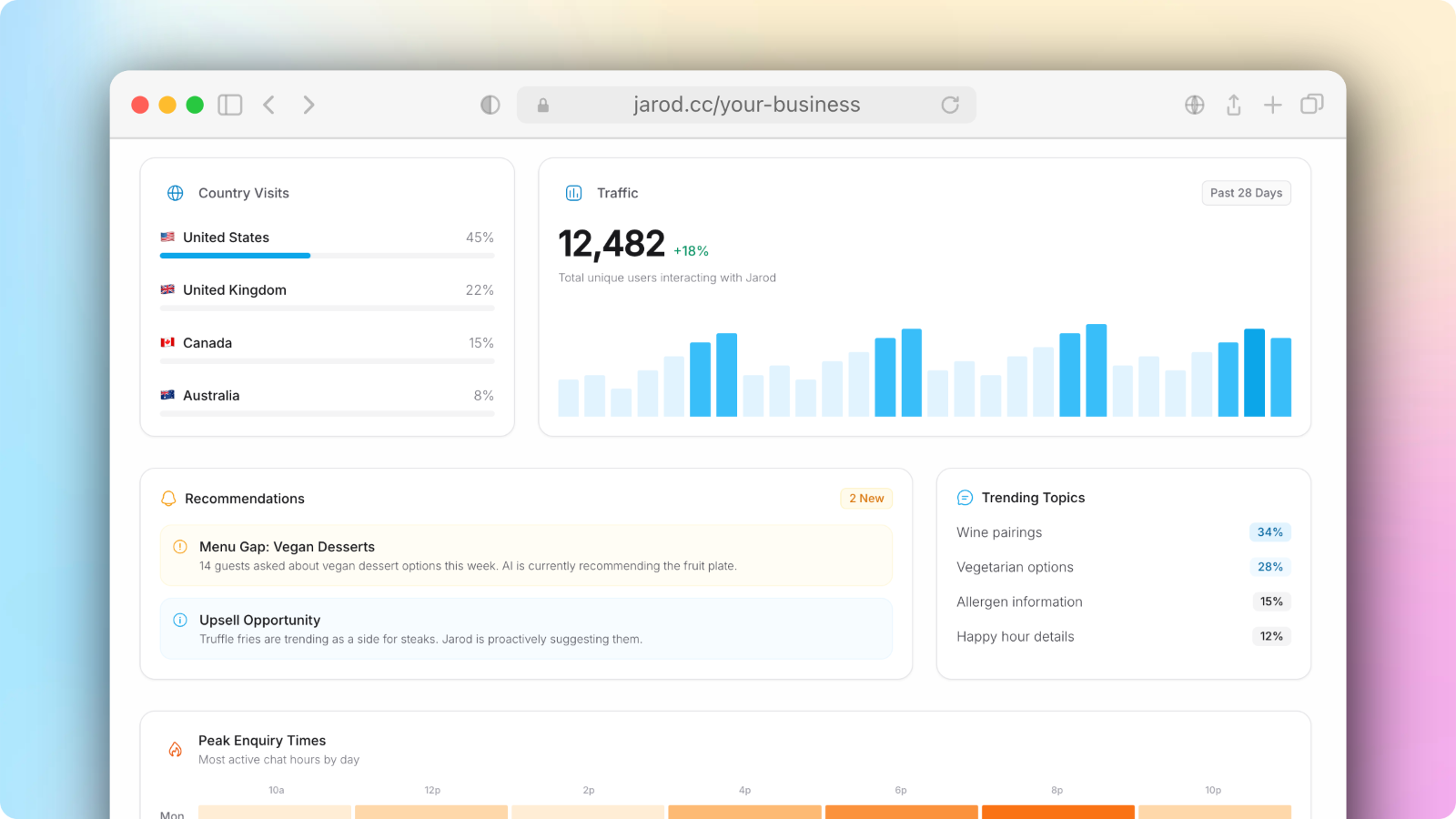Toggle the browser sidebar icon

(230, 105)
